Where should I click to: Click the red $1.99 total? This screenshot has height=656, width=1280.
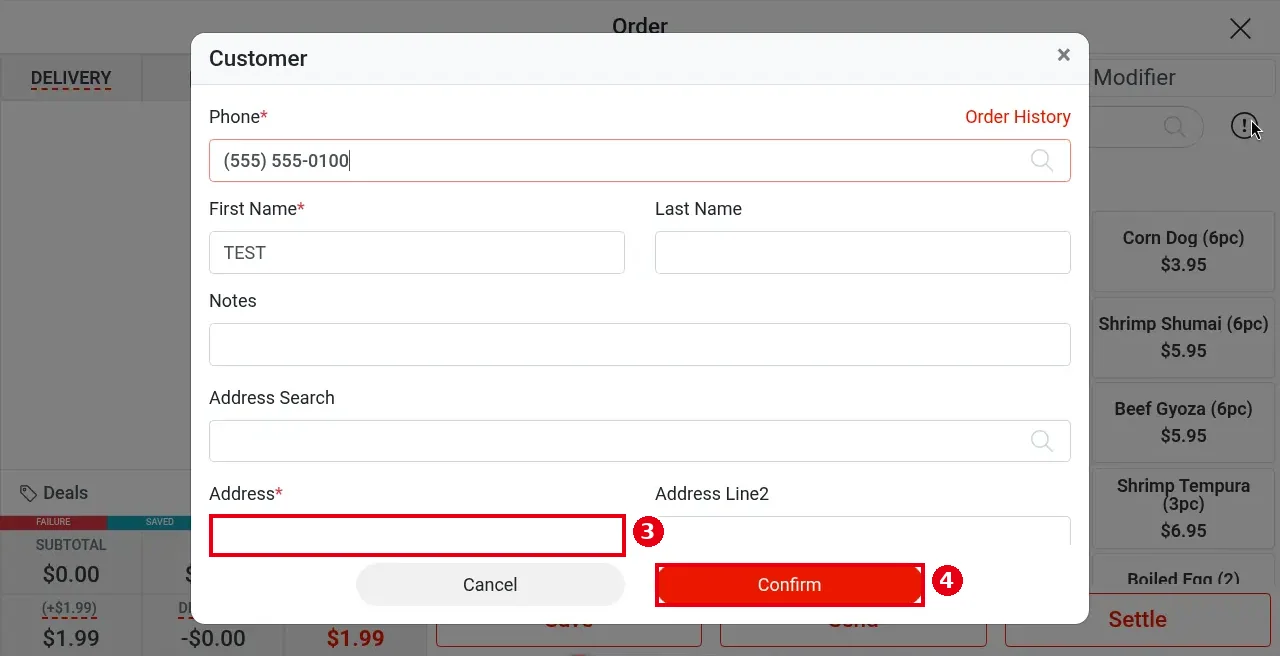[x=355, y=638]
